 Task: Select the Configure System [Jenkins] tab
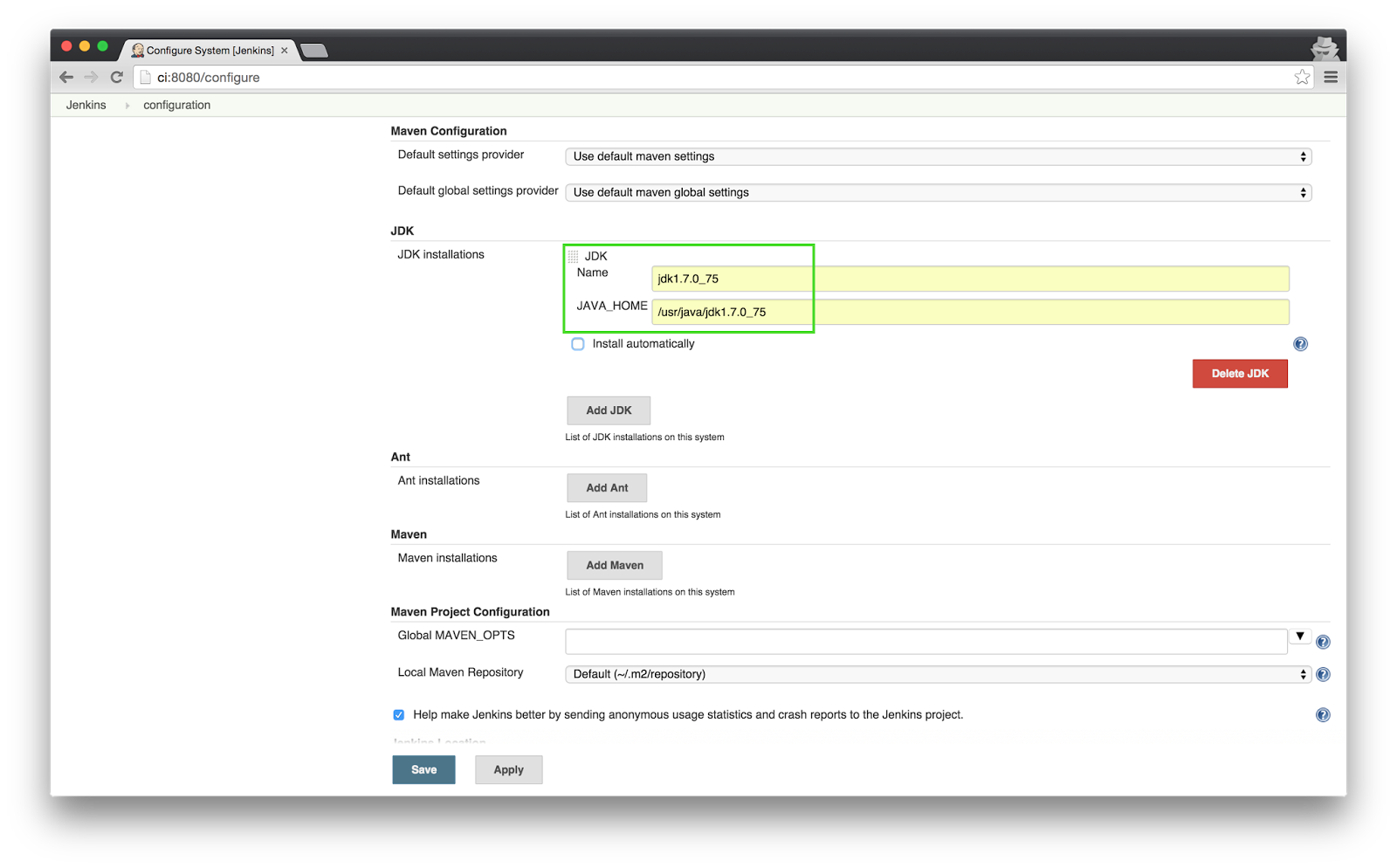point(210,51)
